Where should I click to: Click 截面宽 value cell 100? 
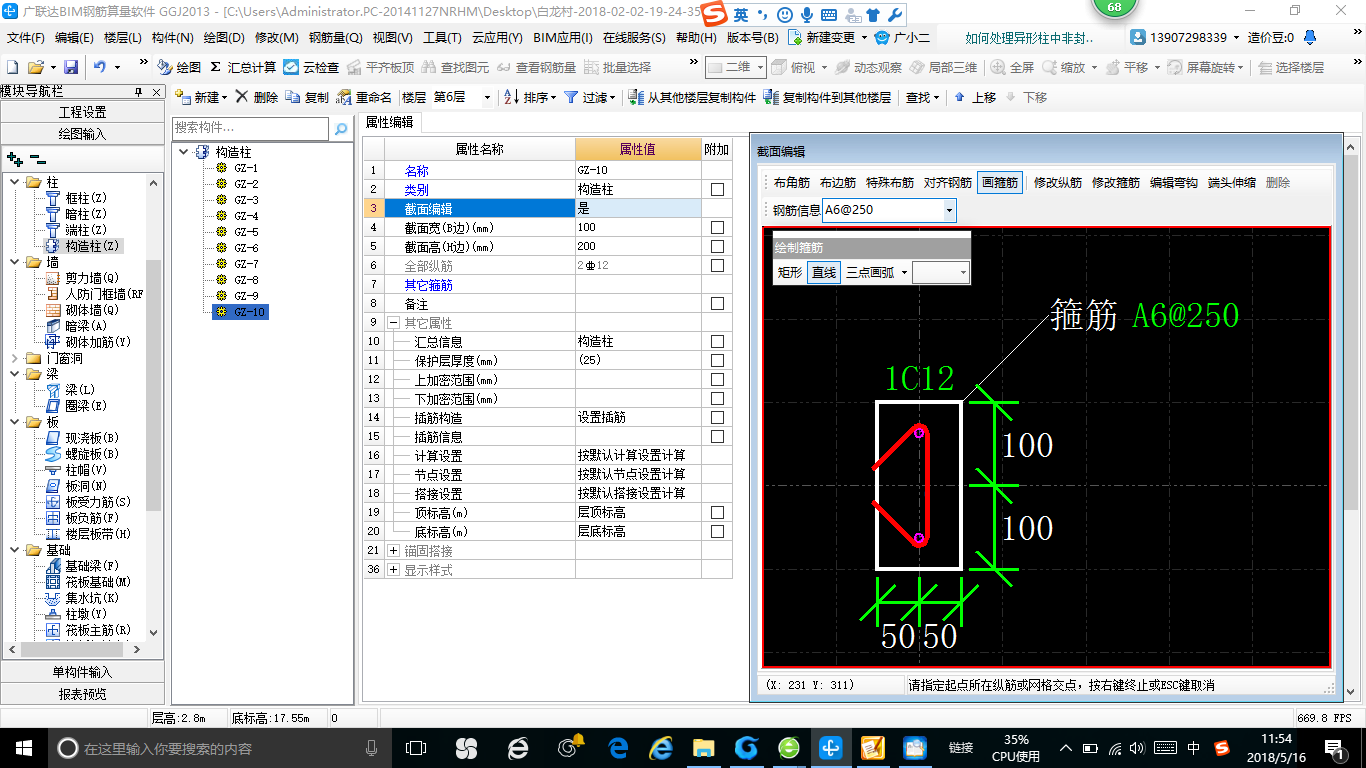[638, 228]
